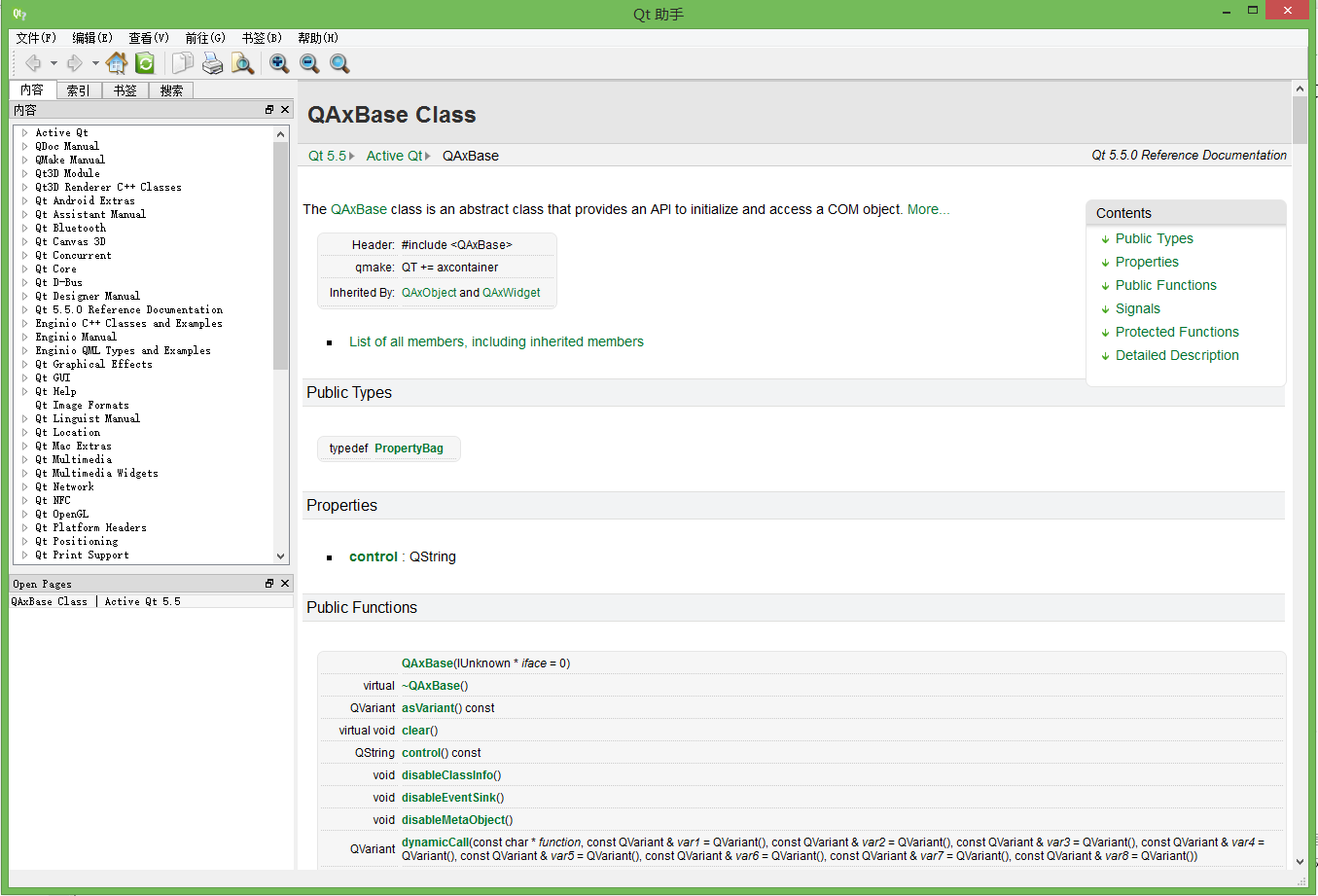Follow the Qt 5.5 breadcrumb link
This screenshot has height=896, width=1318.
(328, 156)
